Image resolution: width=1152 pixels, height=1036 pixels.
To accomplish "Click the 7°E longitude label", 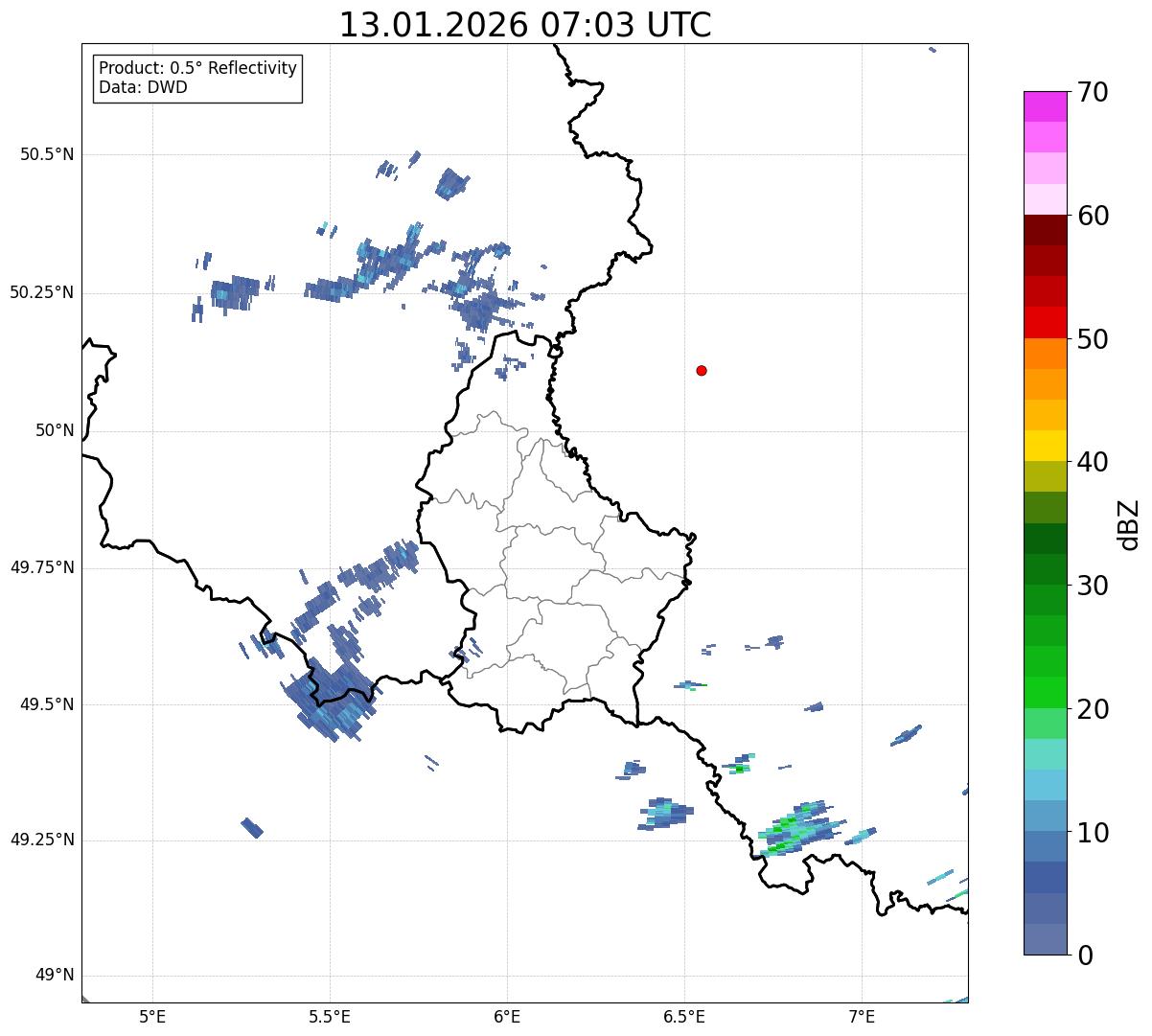I will pos(862,1016).
